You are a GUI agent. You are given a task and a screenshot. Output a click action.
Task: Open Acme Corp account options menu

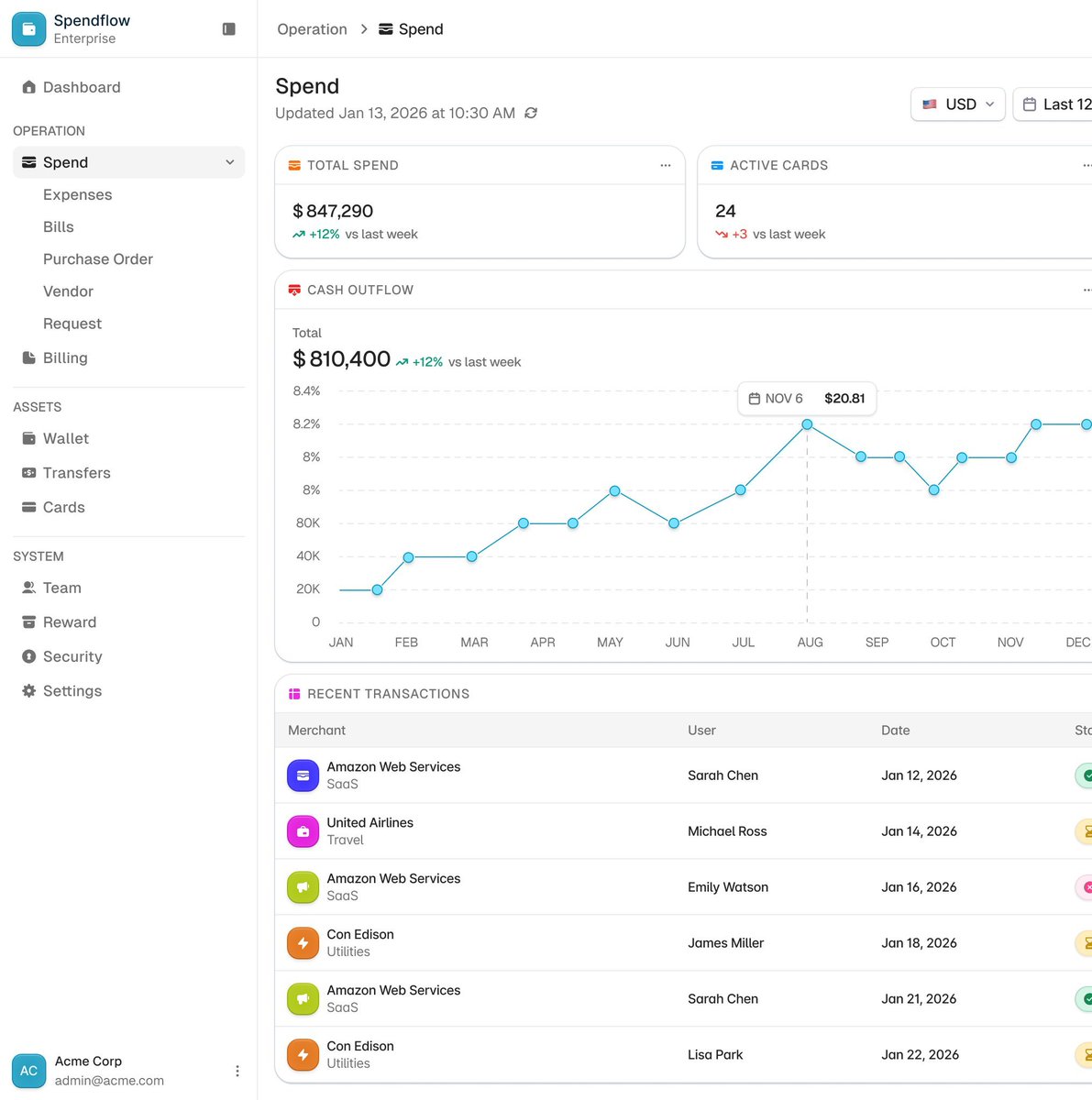point(237,1071)
